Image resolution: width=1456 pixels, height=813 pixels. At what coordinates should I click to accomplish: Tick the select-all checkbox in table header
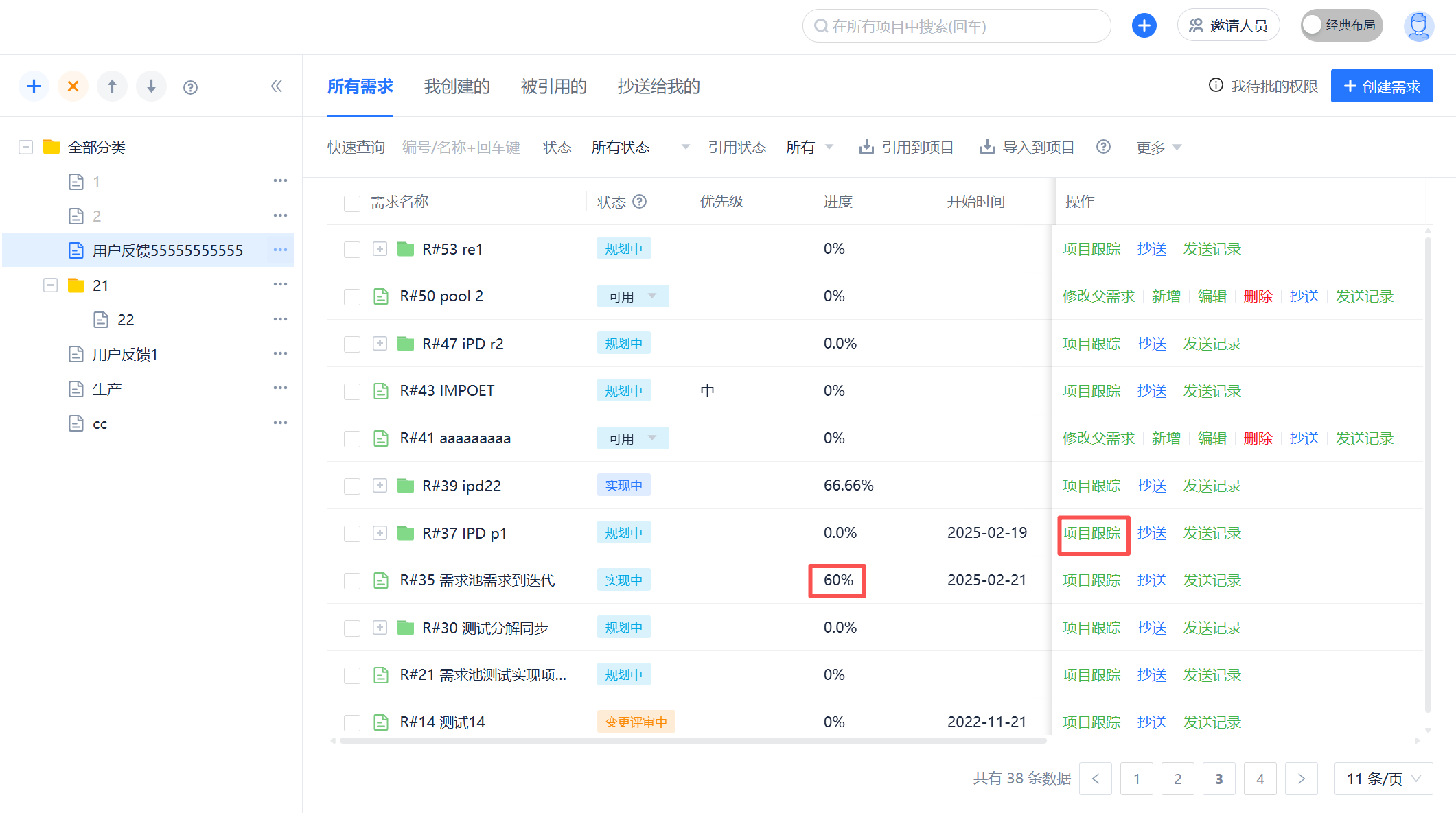[x=352, y=203]
